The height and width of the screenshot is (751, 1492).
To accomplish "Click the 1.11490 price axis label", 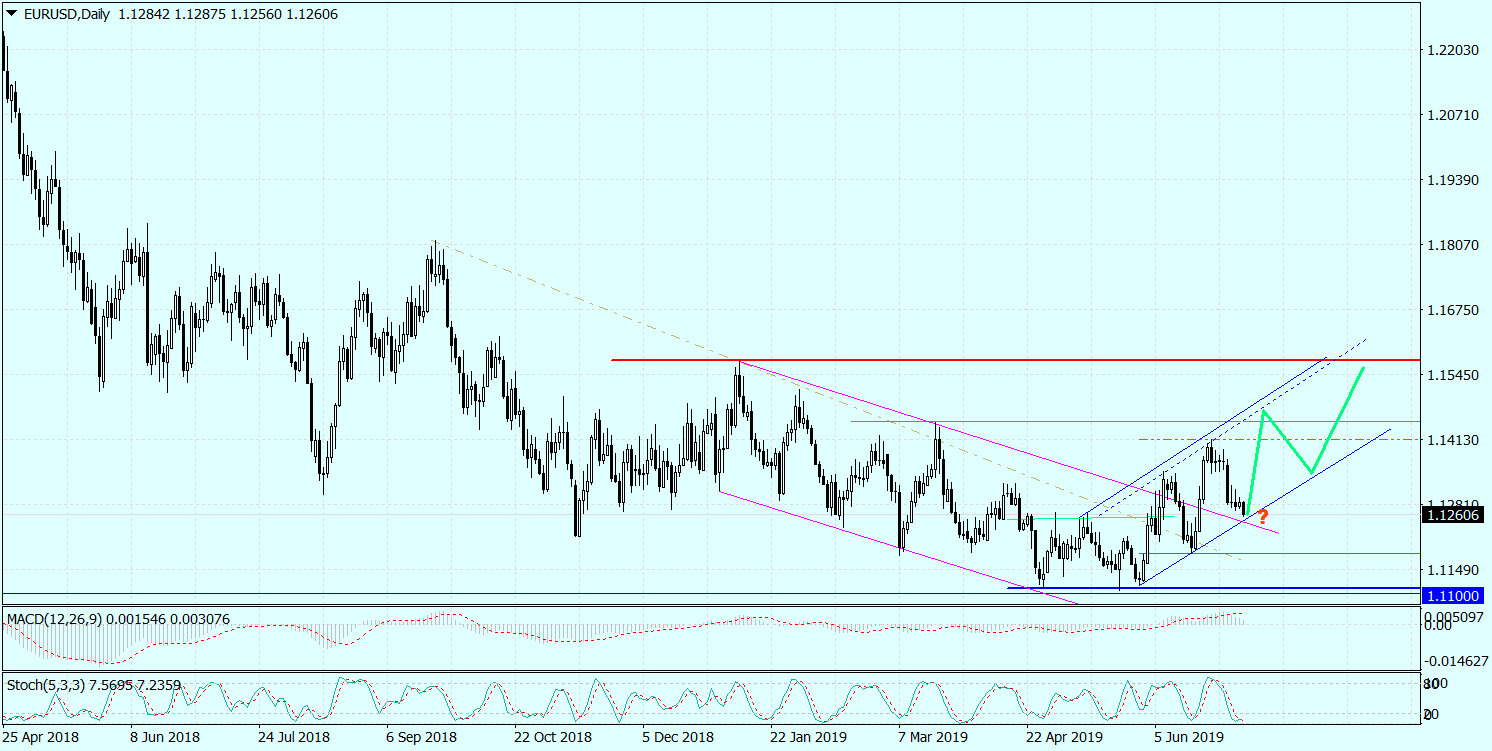I will point(1454,570).
